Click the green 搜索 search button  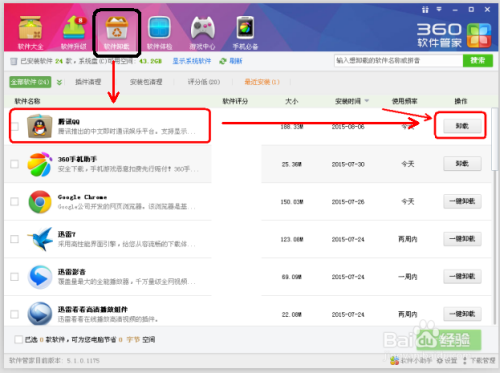click(478, 60)
